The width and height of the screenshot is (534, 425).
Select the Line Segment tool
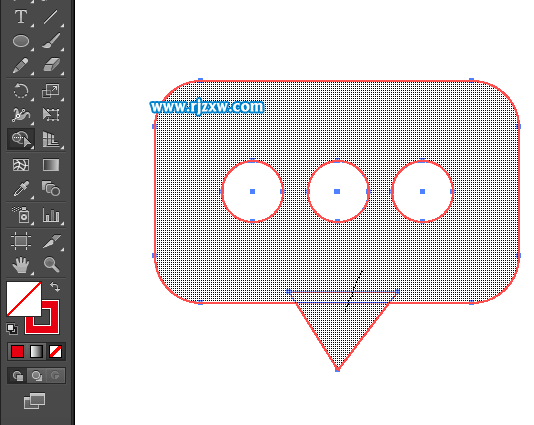51,17
